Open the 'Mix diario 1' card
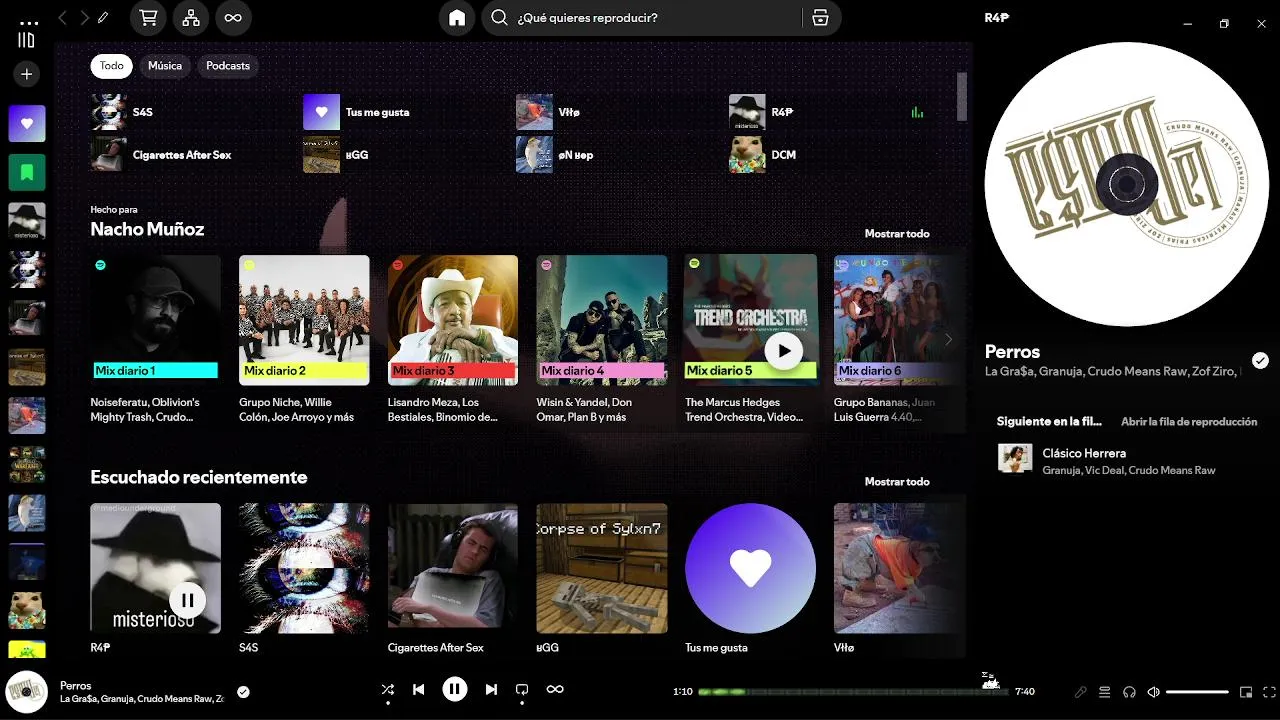The width and height of the screenshot is (1280, 720). coord(156,340)
